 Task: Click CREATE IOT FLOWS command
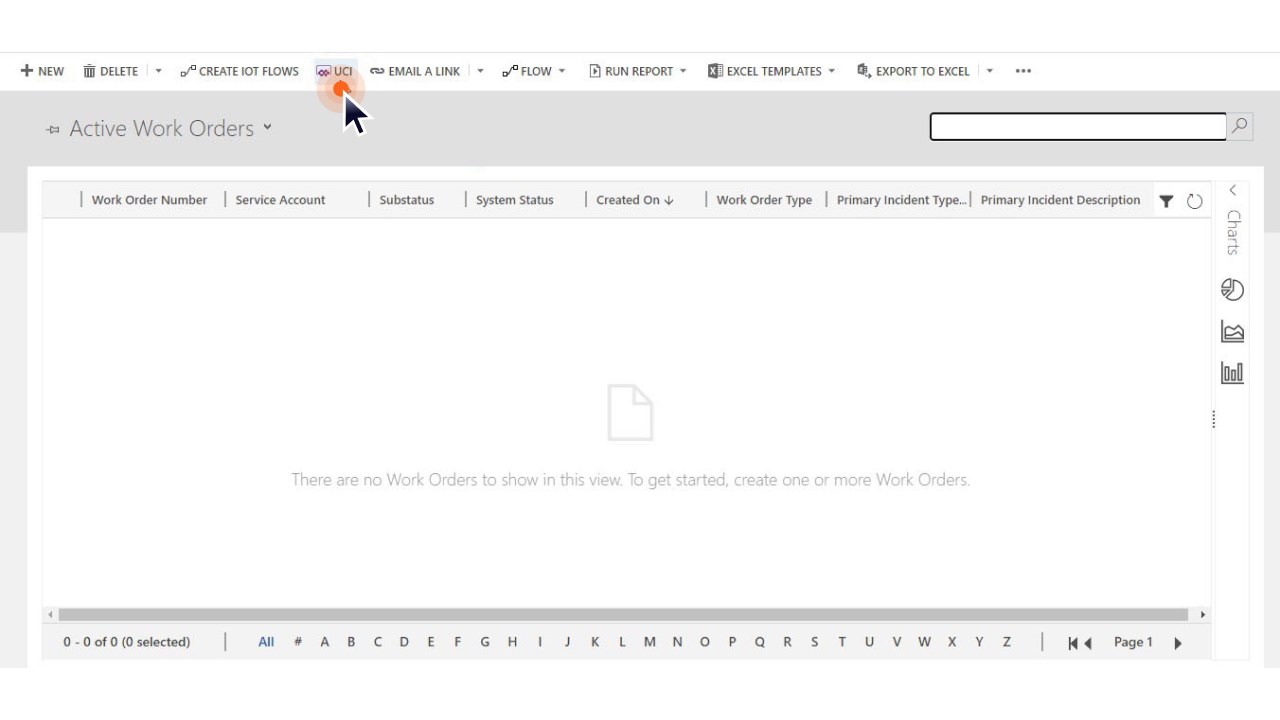pos(239,71)
